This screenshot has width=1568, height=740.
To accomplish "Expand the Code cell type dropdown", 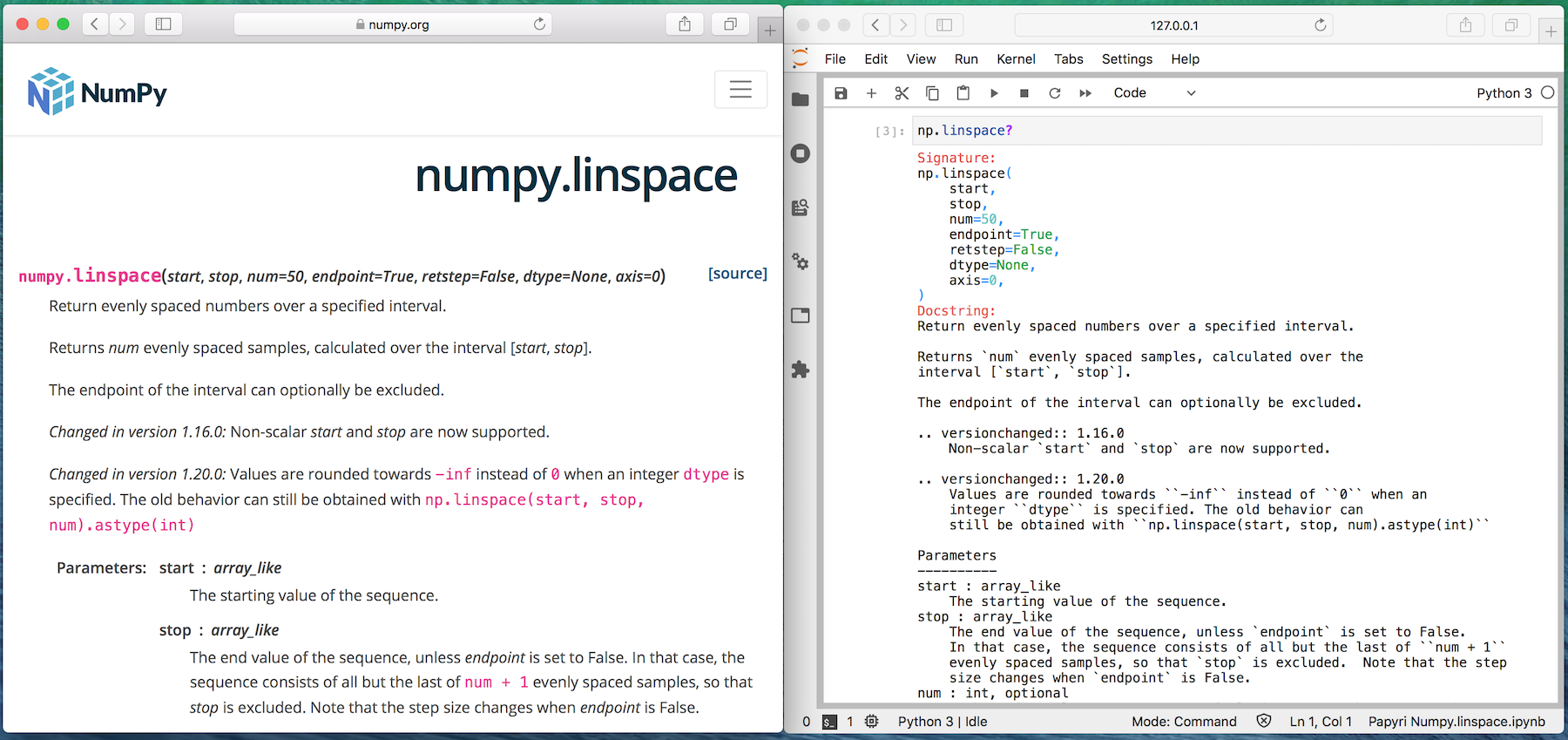I will (x=1154, y=93).
